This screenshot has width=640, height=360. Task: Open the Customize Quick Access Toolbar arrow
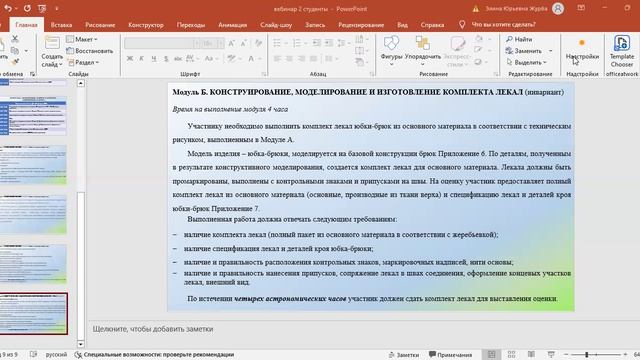point(56,9)
